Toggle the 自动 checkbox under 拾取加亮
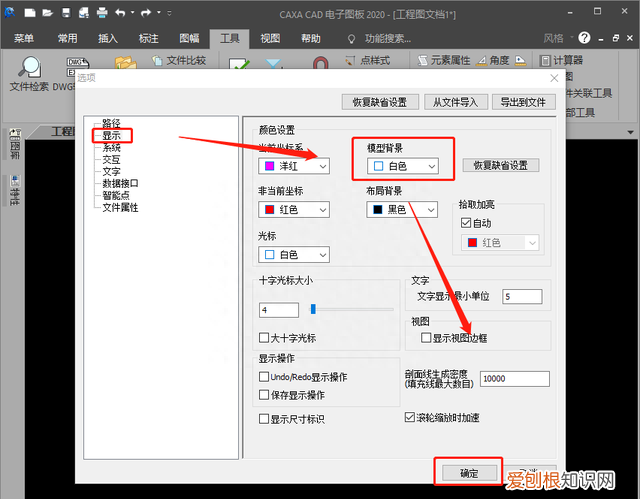 point(466,223)
